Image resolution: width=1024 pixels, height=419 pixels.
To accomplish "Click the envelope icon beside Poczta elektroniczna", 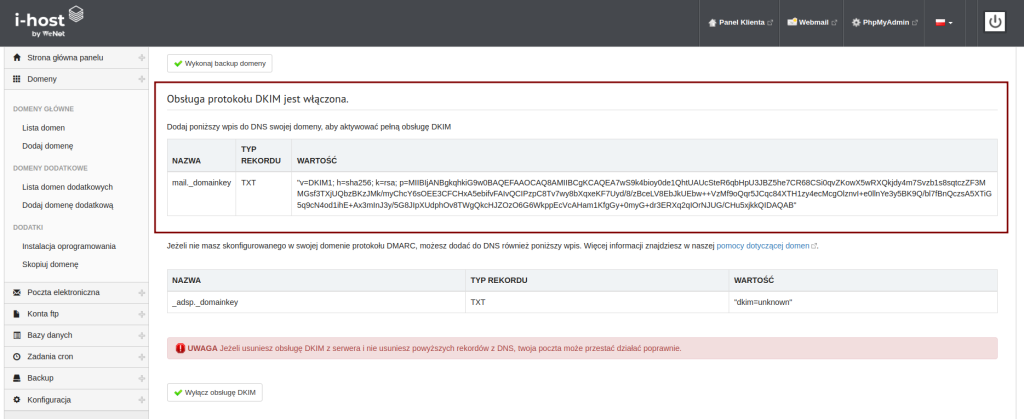I will 17,292.
